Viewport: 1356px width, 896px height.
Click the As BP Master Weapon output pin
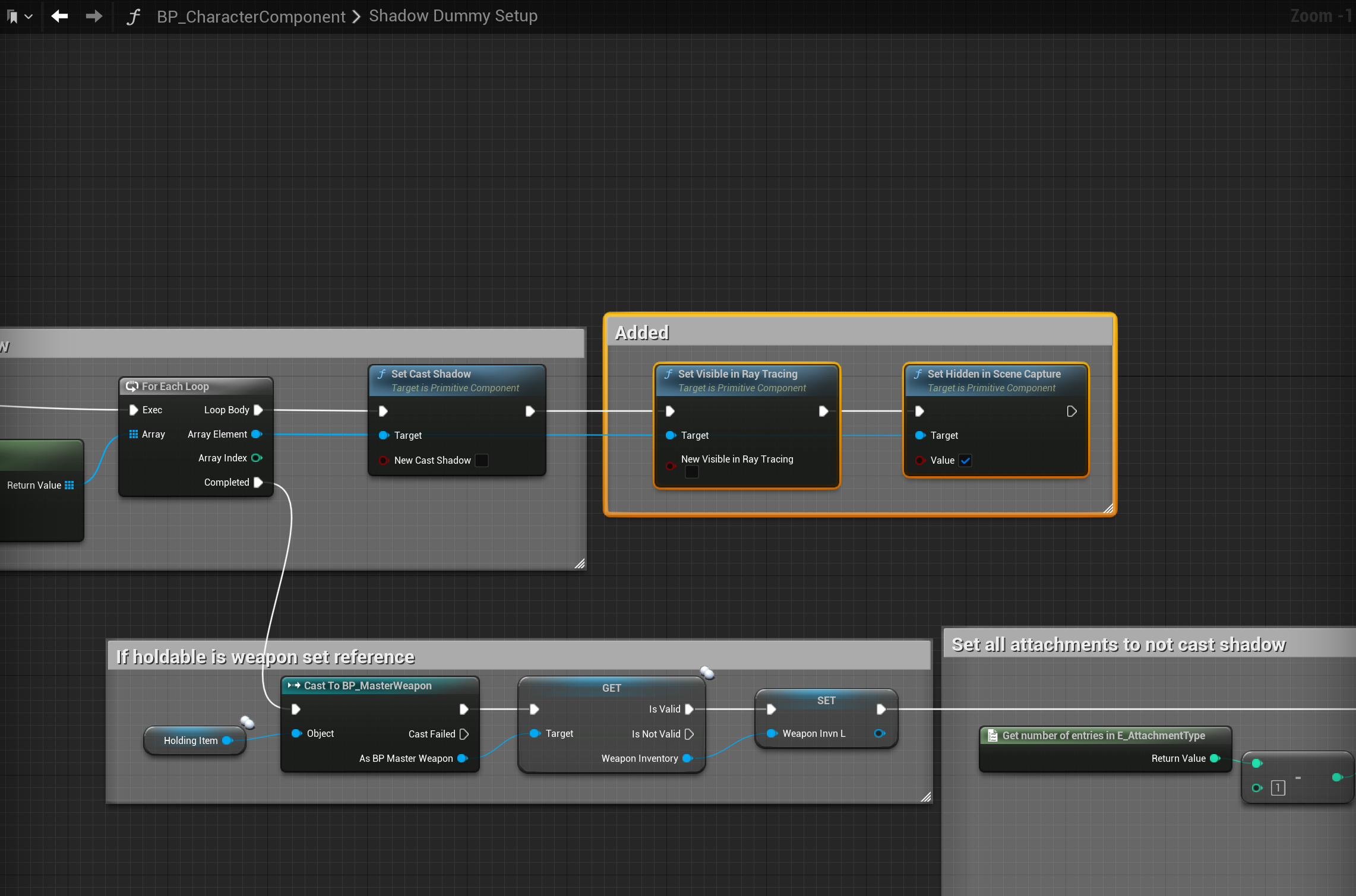(x=462, y=758)
